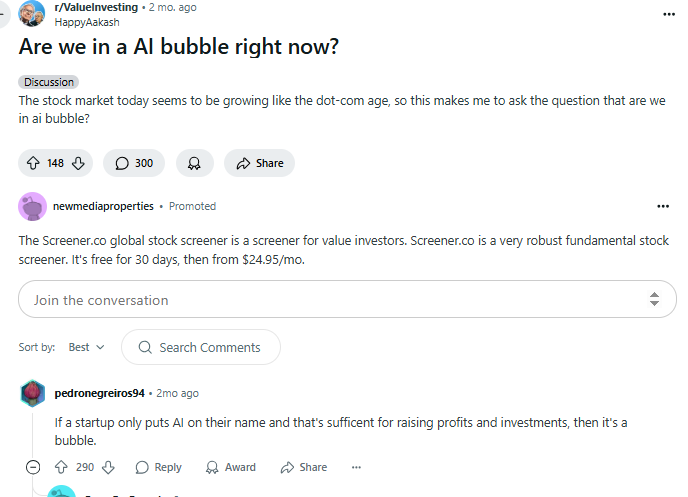Viewport: 688px width, 497px height.
Task: Downvote the pedronegreiros94 comment
Action: pyautogui.click(x=109, y=467)
